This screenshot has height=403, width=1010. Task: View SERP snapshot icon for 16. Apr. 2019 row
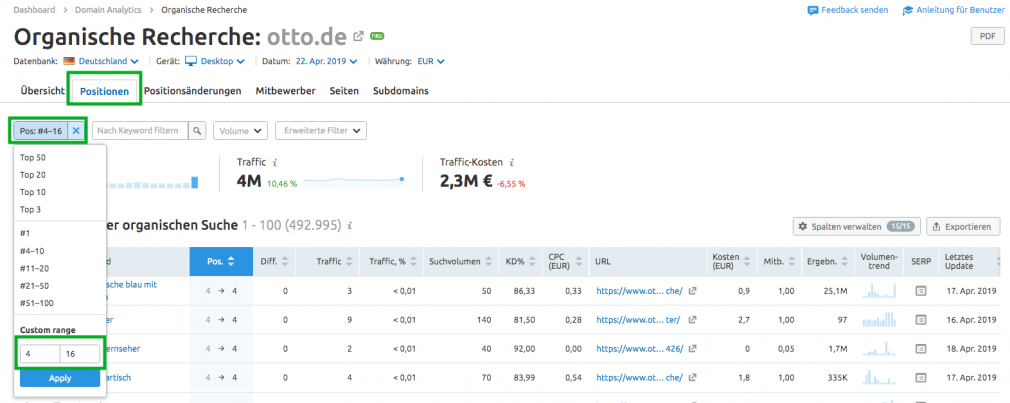tap(921, 319)
